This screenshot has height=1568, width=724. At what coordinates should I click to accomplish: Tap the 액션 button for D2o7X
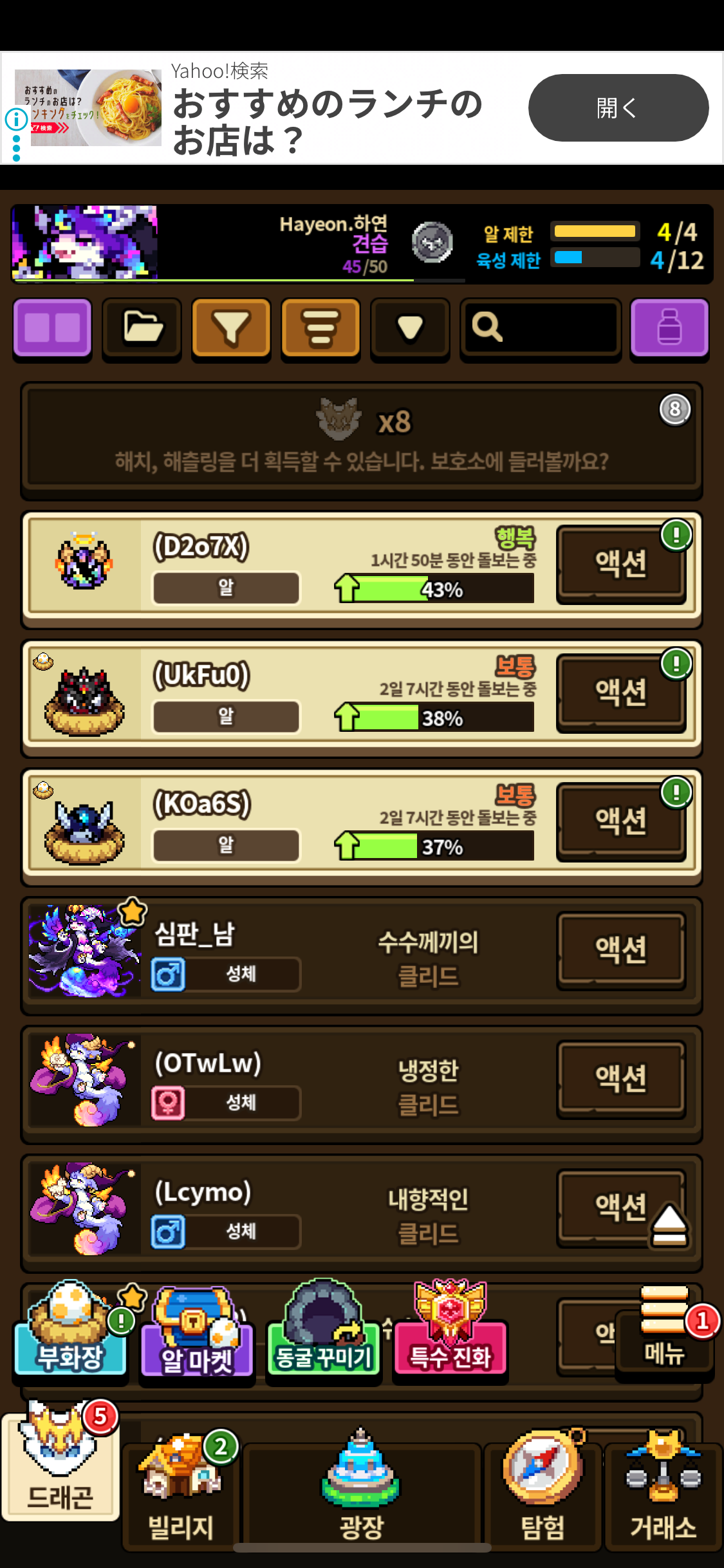click(x=621, y=564)
